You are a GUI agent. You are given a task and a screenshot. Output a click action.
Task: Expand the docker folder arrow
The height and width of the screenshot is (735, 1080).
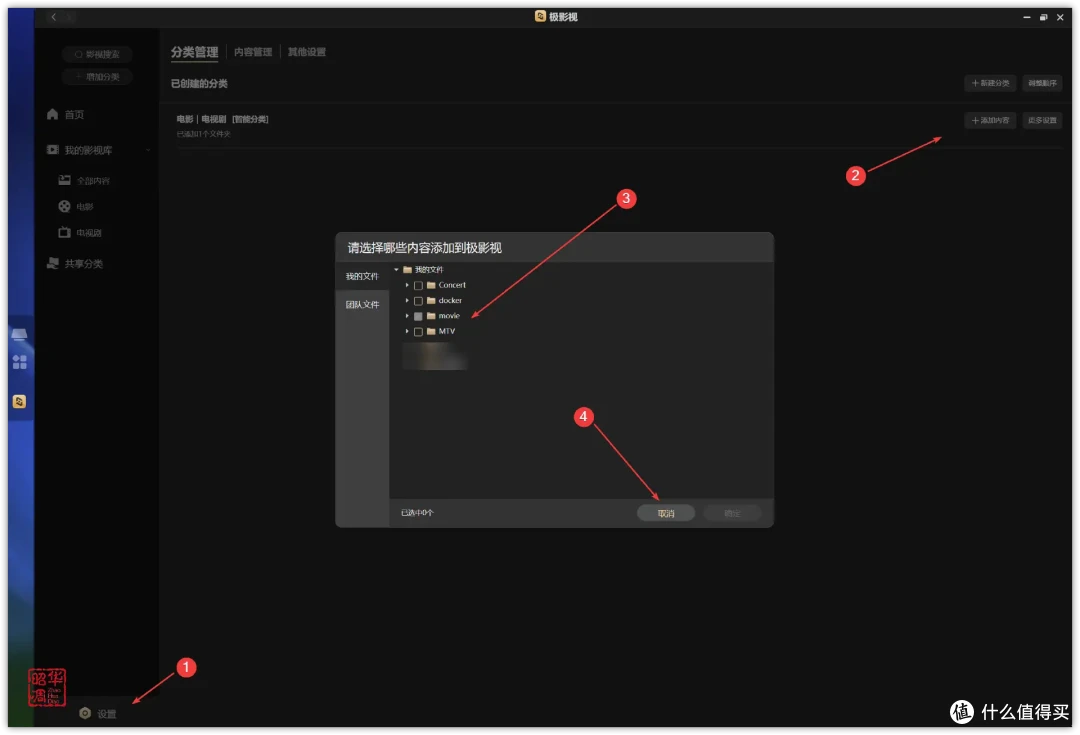[x=407, y=300]
